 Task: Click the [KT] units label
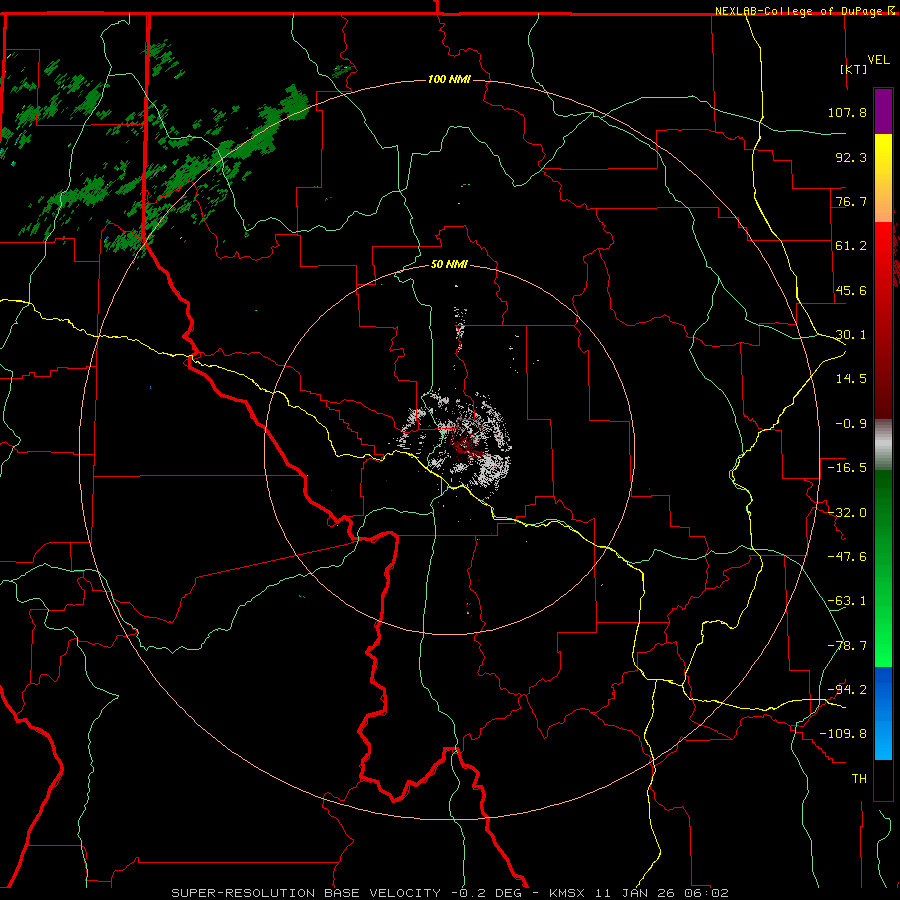point(853,69)
